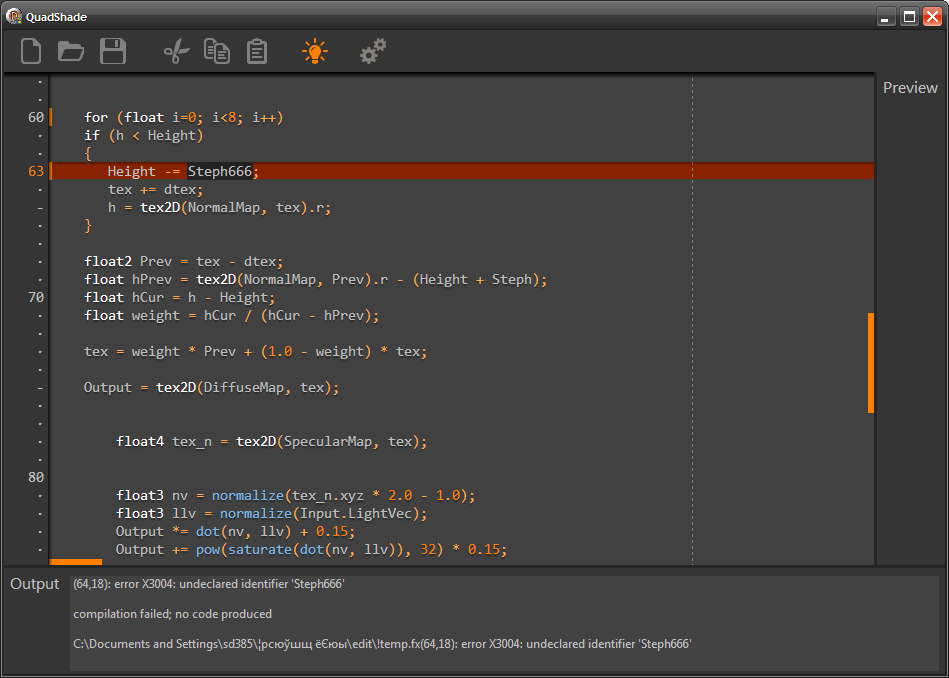Click line number 63 in gutter

tap(36, 171)
